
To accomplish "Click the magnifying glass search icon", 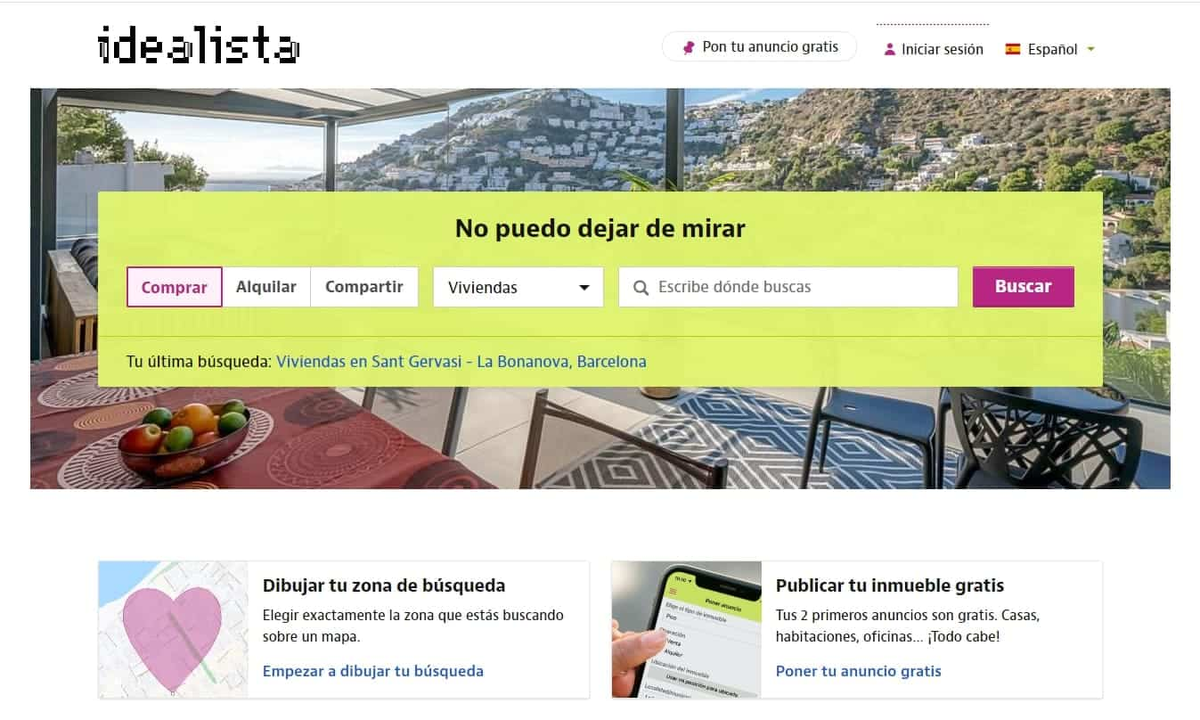I will pyautogui.click(x=641, y=288).
